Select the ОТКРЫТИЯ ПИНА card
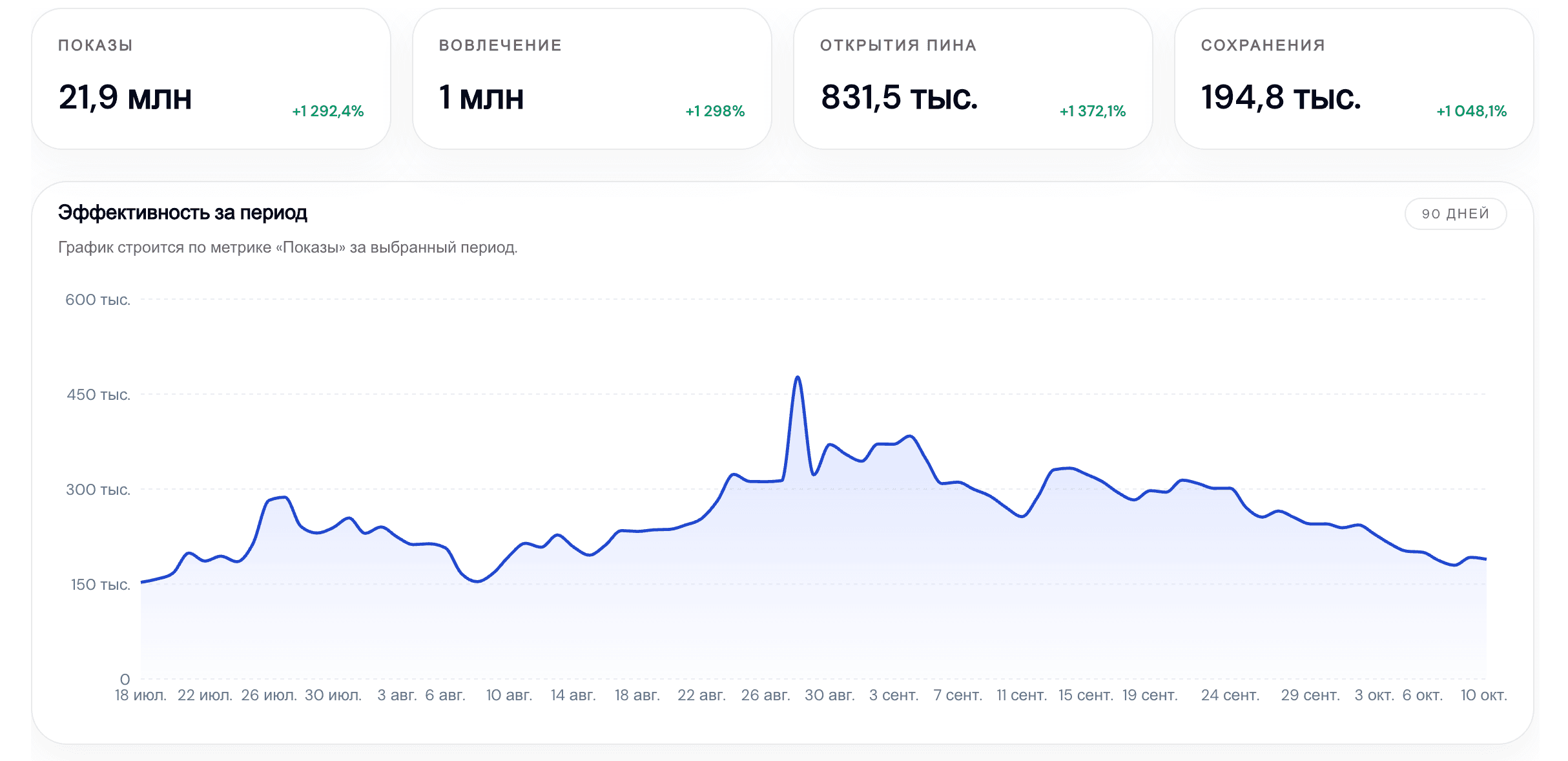 pos(973,79)
